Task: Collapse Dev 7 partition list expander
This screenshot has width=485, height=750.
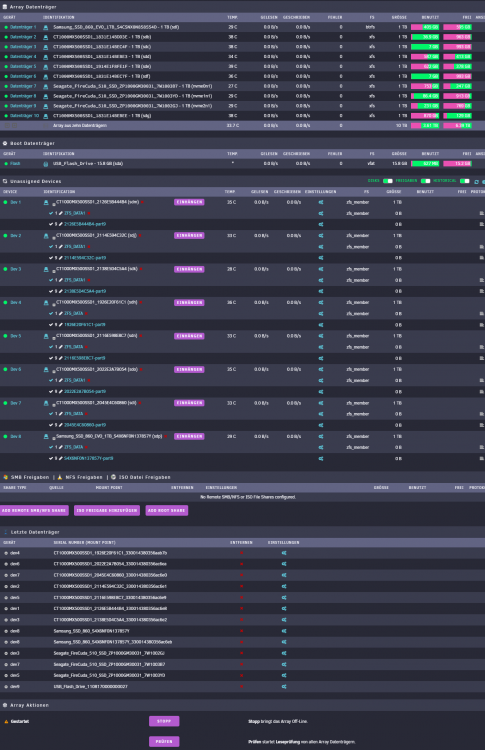Action: (x=54, y=405)
